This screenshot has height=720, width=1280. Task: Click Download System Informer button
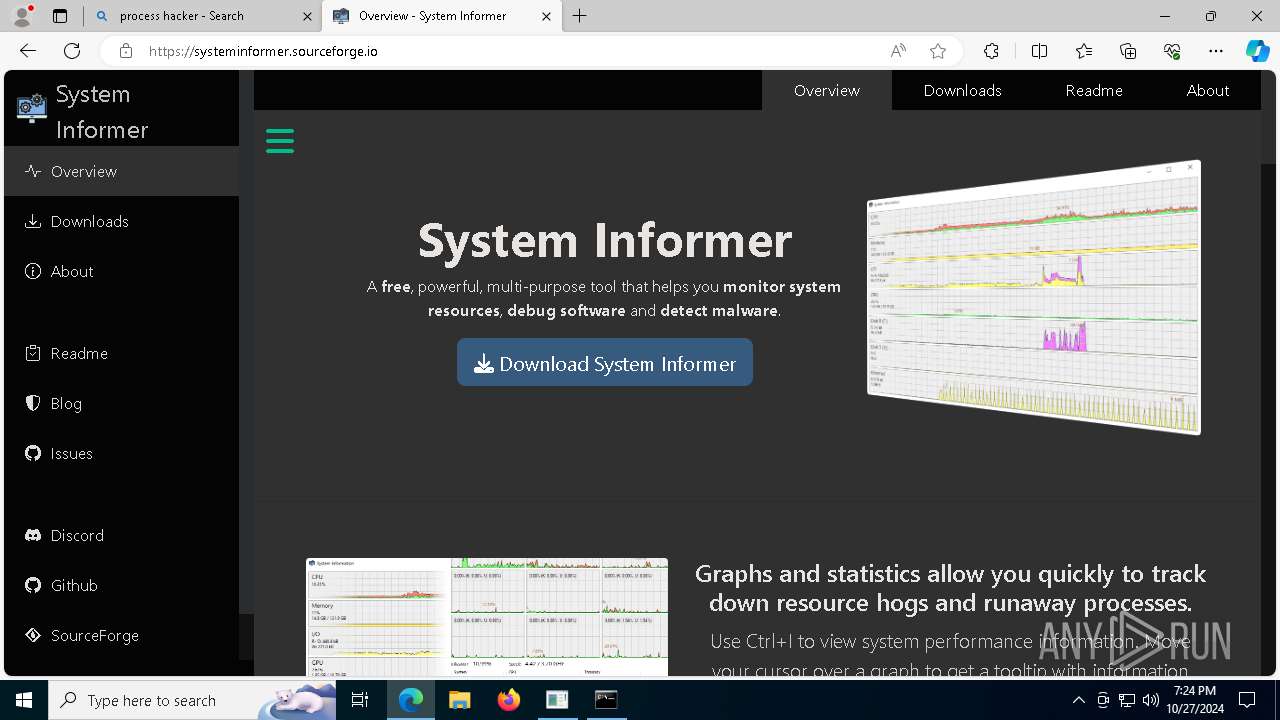605,363
